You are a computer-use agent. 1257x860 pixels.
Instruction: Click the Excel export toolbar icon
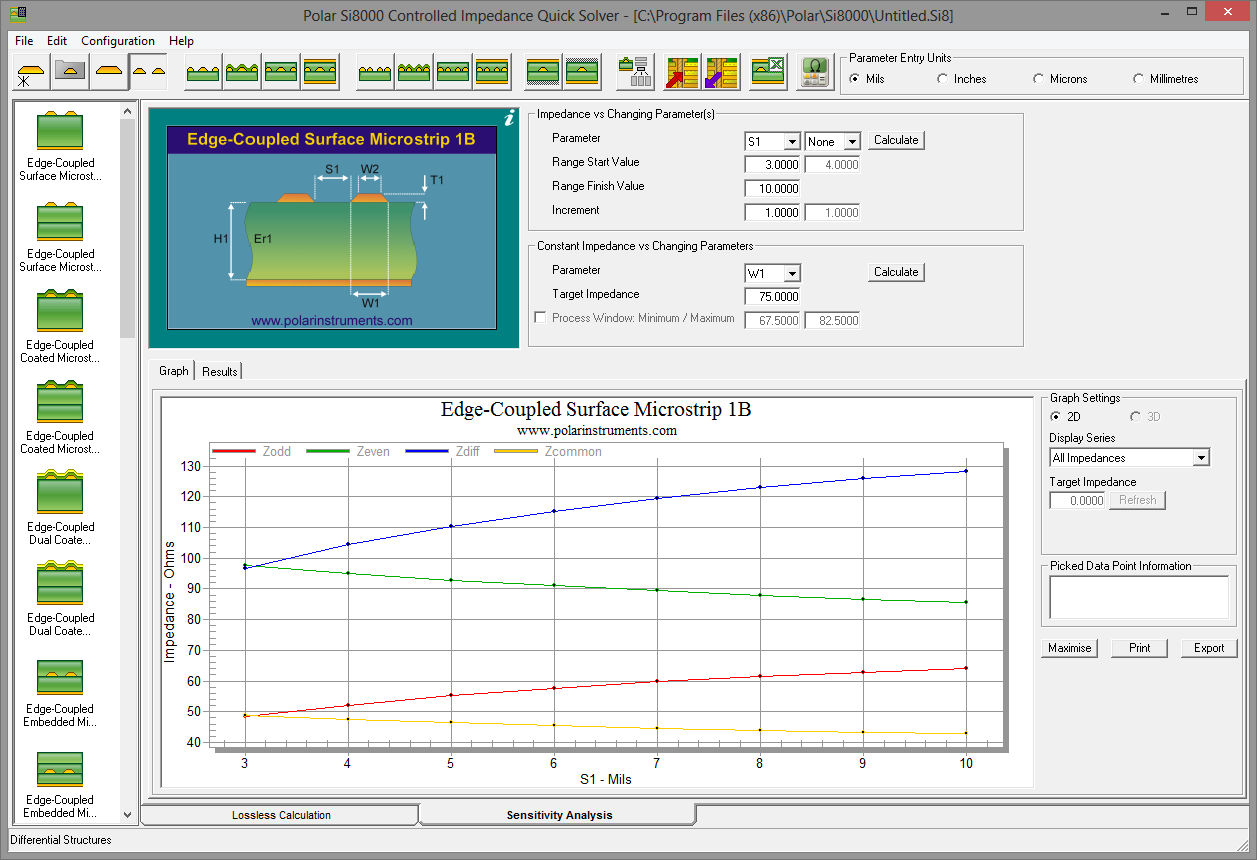pyautogui.click(x=768, y=72)
